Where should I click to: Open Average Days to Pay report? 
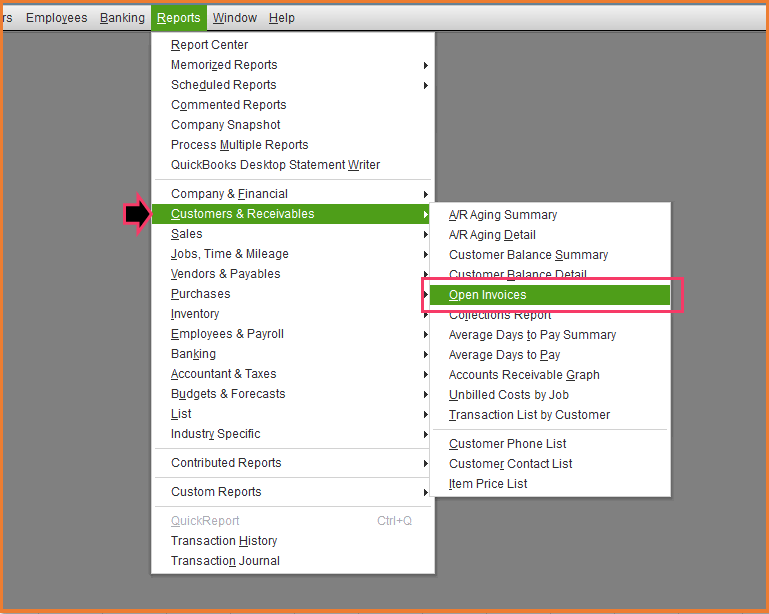click(550, 355)
